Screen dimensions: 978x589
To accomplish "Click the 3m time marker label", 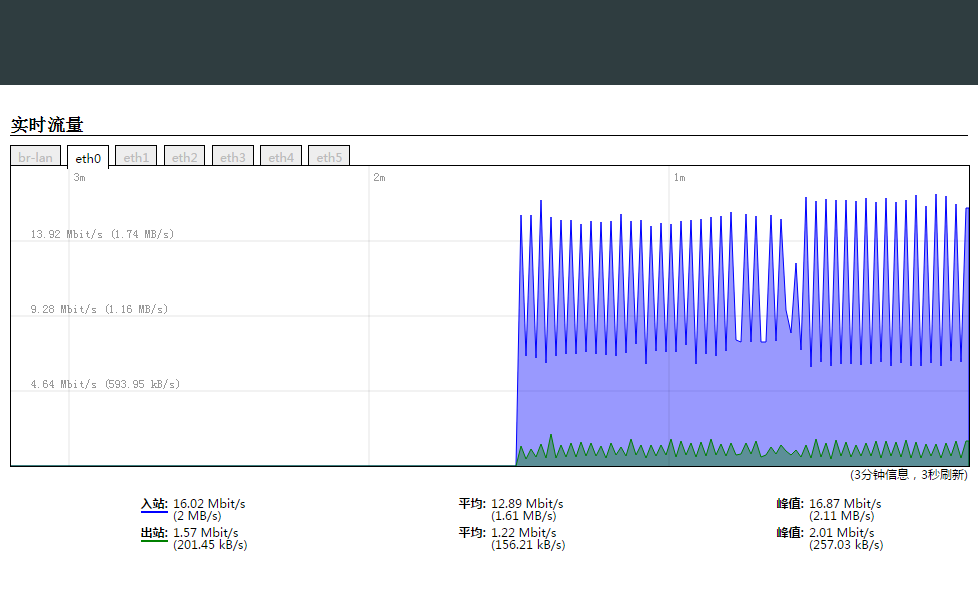I will (x=79, y=178).
